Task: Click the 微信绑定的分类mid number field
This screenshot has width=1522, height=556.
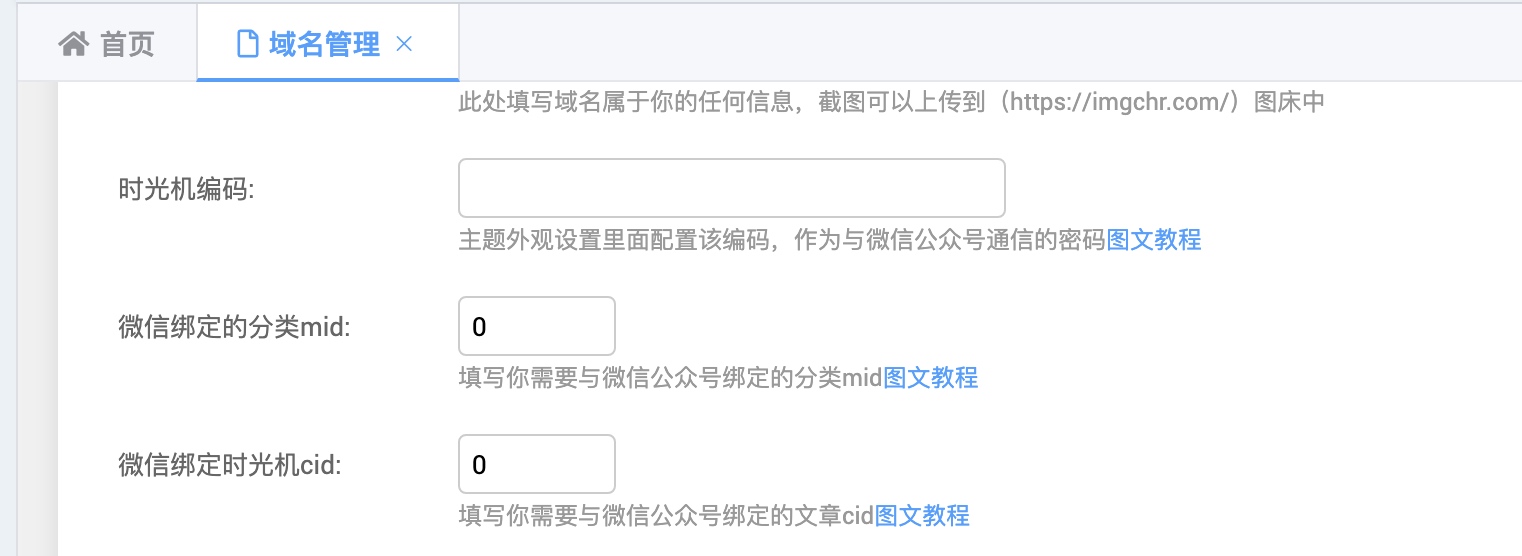Action: (x=536, y=326)
